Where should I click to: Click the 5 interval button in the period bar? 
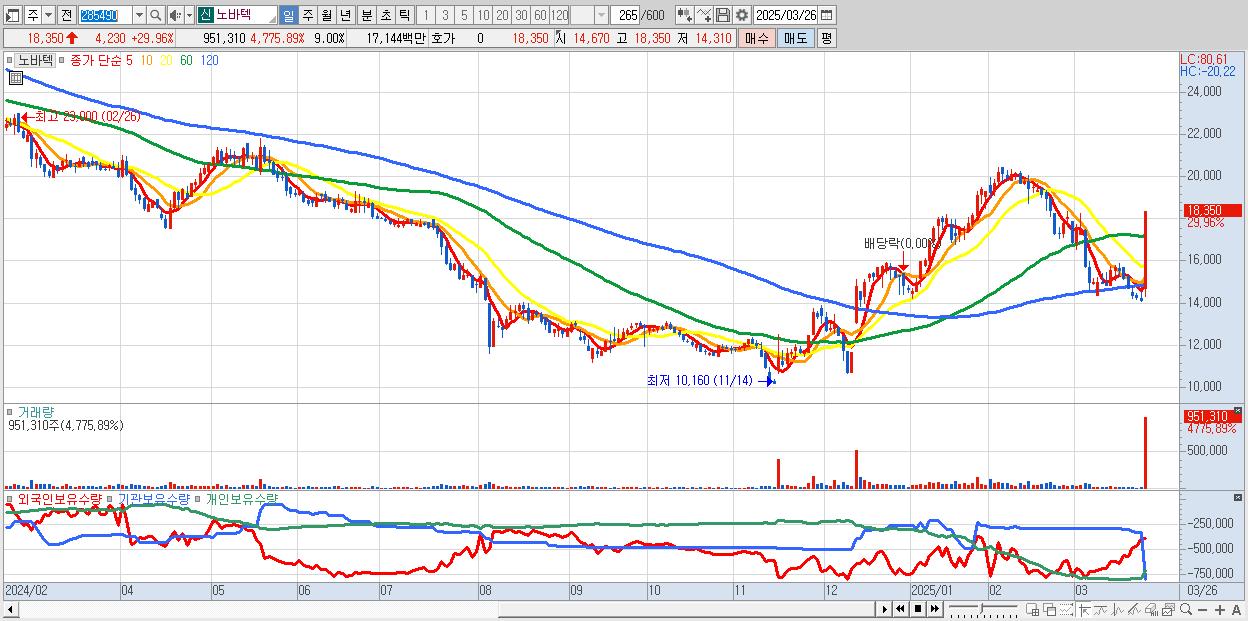pyautogui.click(x=464, y=15)
